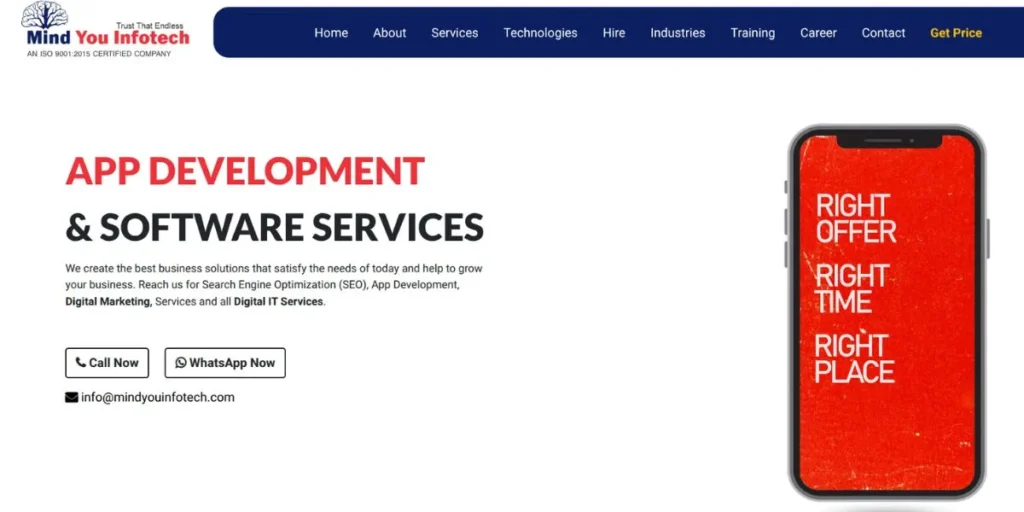Click the red smartphone mockup image
This screenshot has height=512, width=1024.
[886, 310]
